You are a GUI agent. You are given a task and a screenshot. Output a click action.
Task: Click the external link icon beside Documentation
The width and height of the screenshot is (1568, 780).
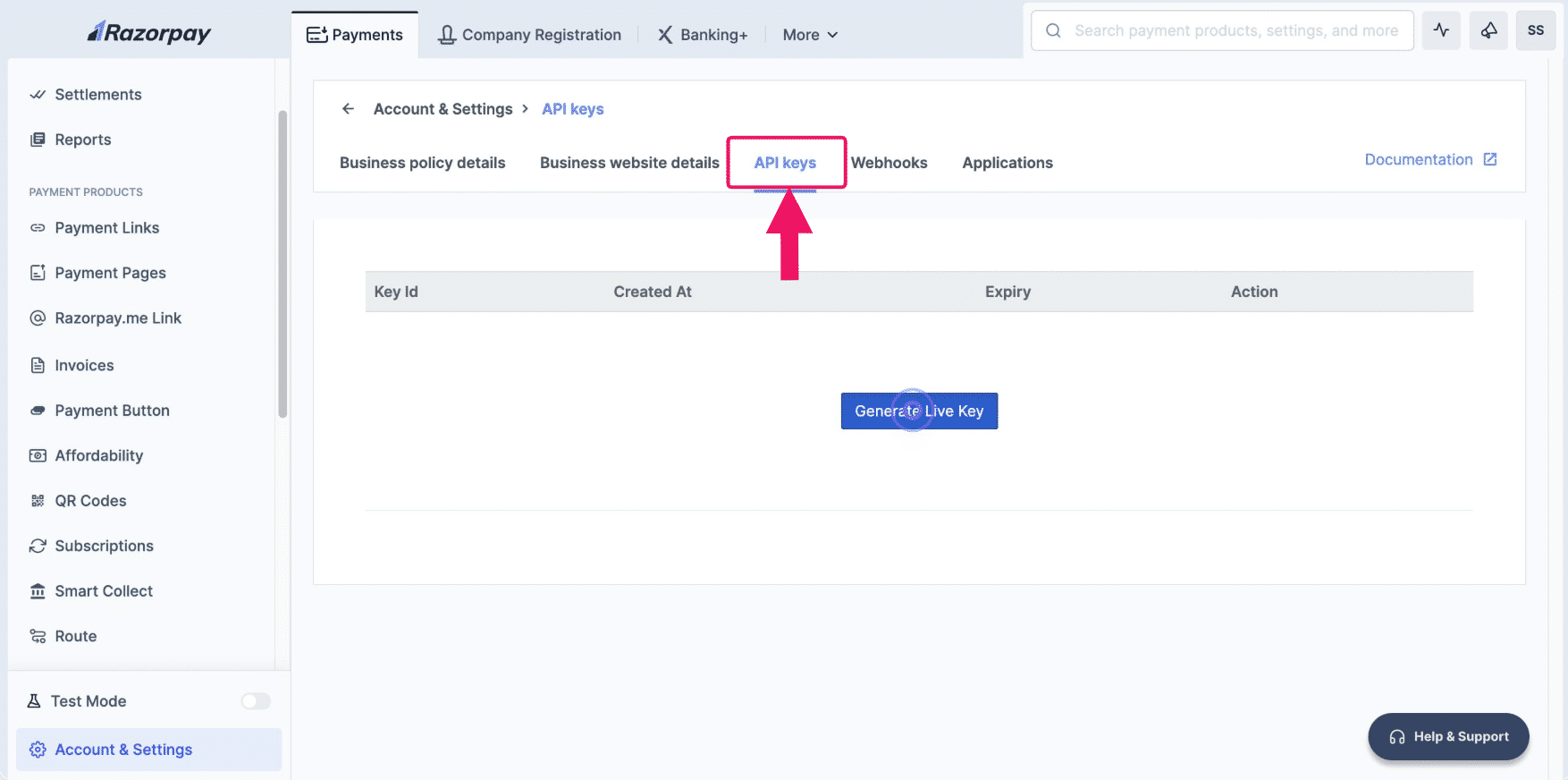pyautogui.click(x=1490, y=159)
